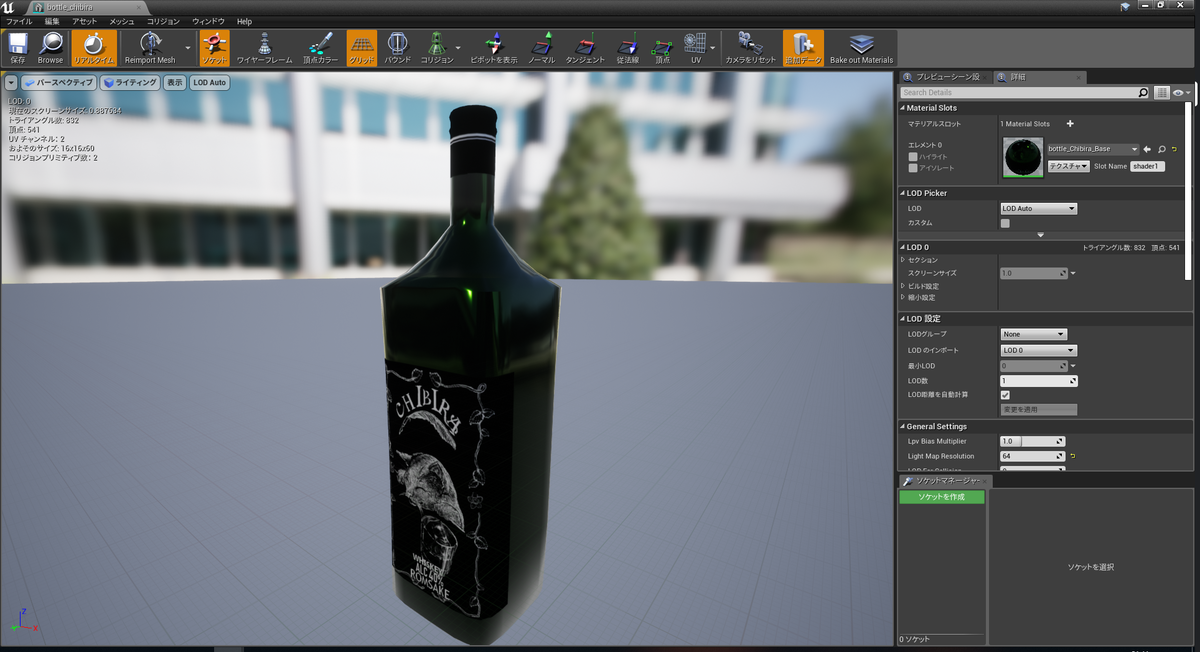
Task: Click the UV toolbar icon
Action: click(x=695, y=47)
